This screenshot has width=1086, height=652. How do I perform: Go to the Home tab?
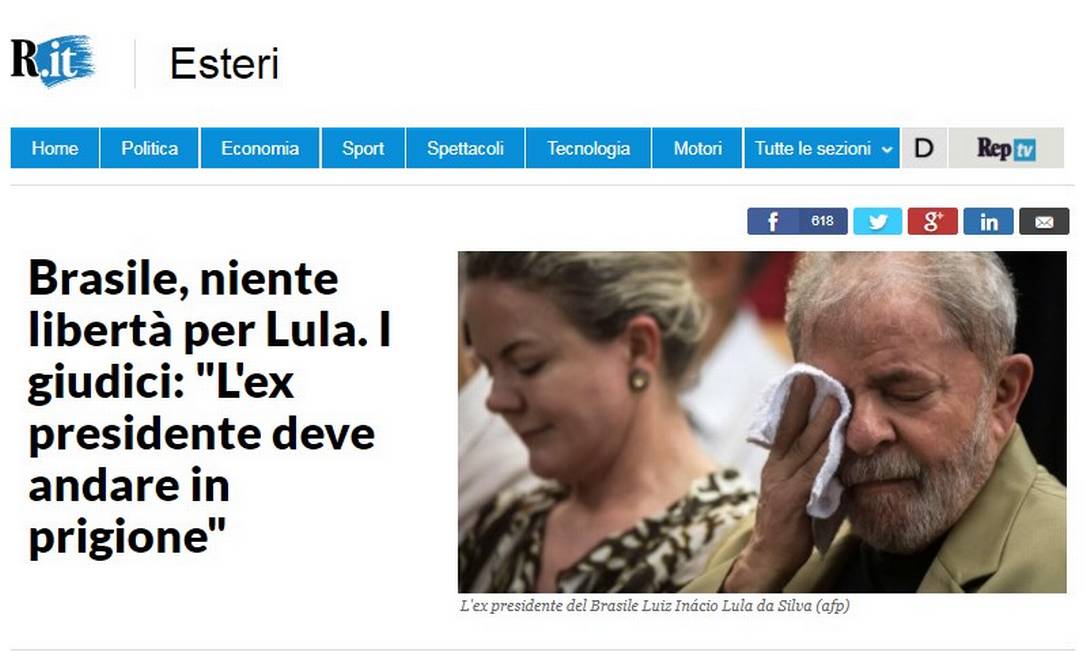[x=55, y=148]
